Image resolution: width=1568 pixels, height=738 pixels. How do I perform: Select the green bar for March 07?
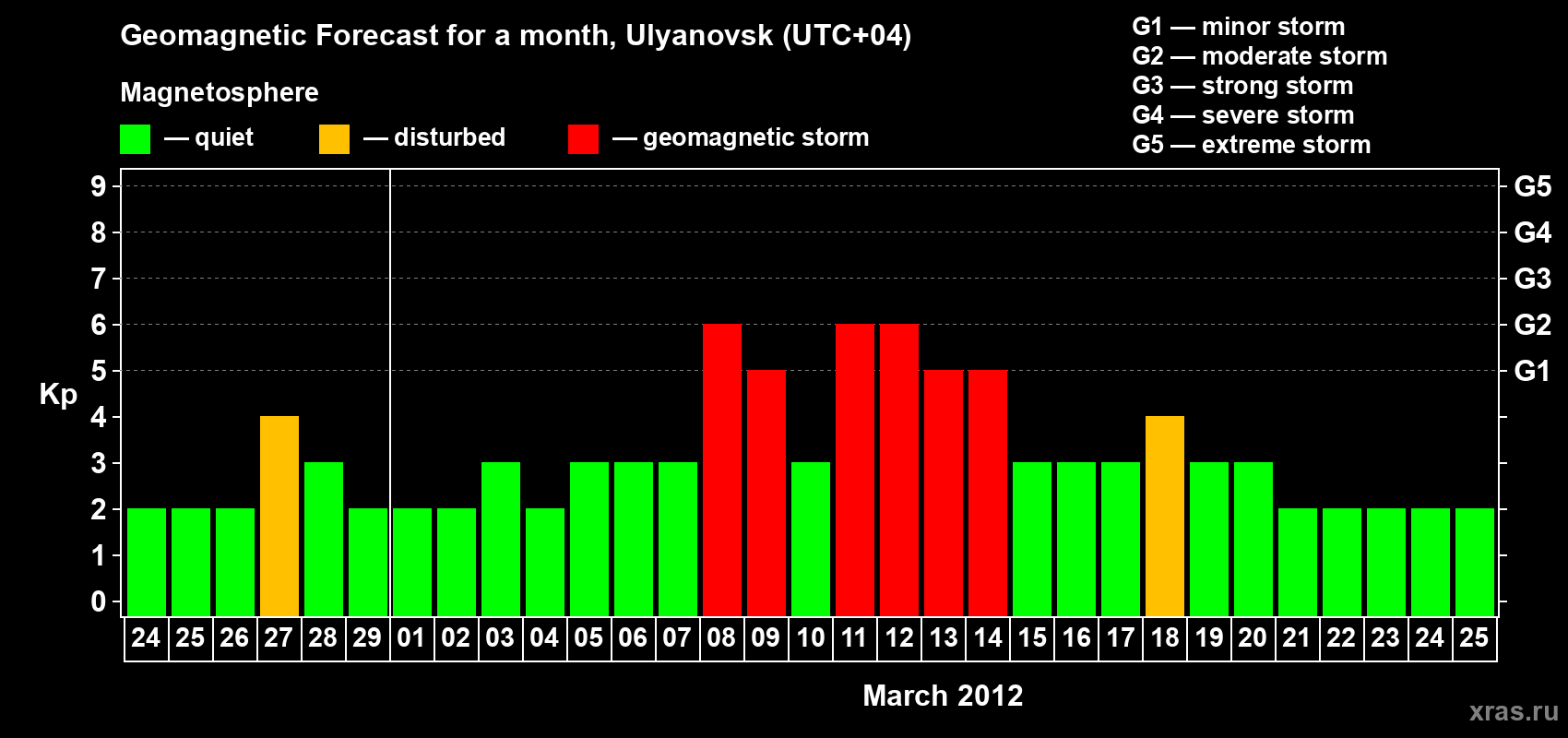click(678, 539)
